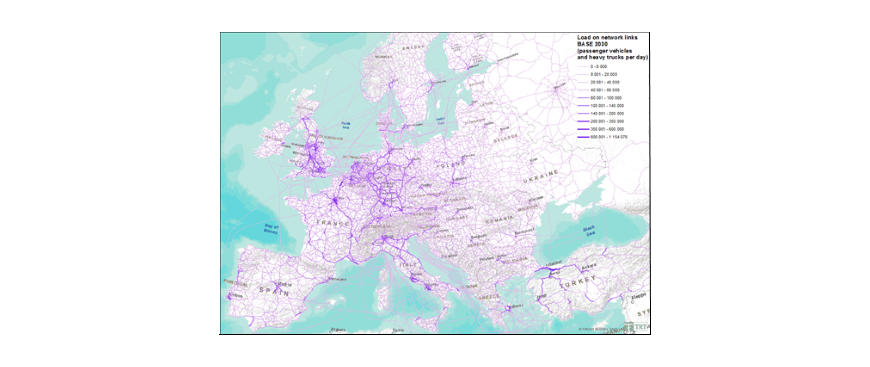Click the 'Black Sea' water label

point(588,230)
